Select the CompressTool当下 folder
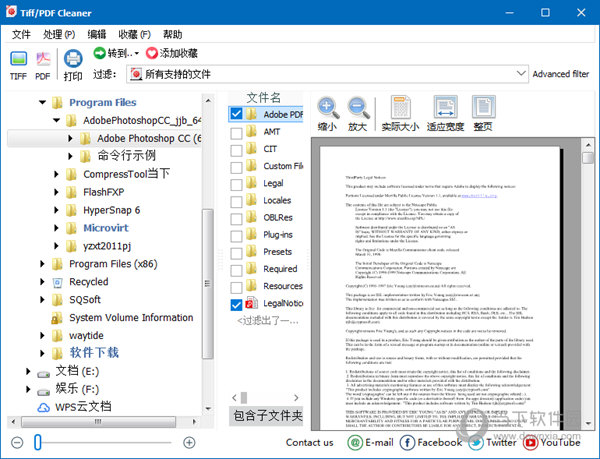Image resolution: width=600 pixels, height=459 pixels. click(x=126, y=174)
